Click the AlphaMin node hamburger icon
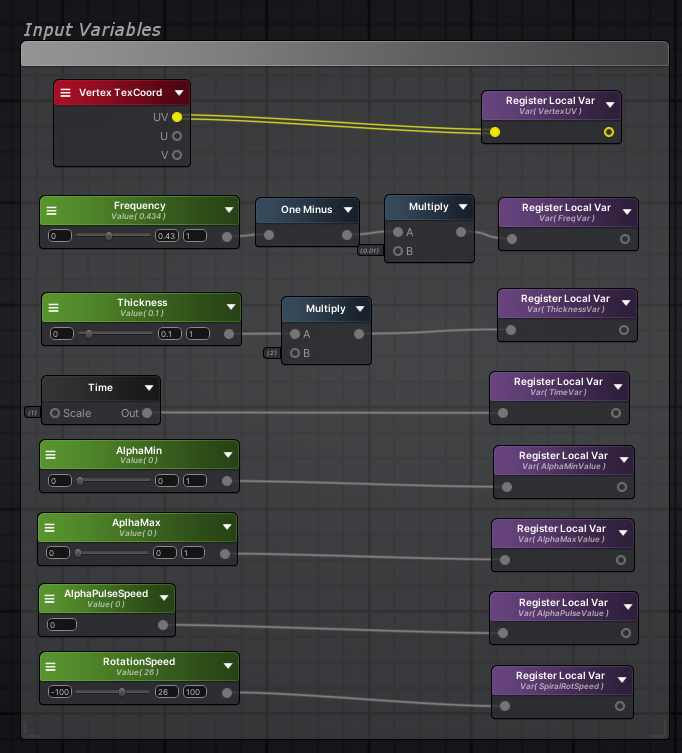 (52, 455)
